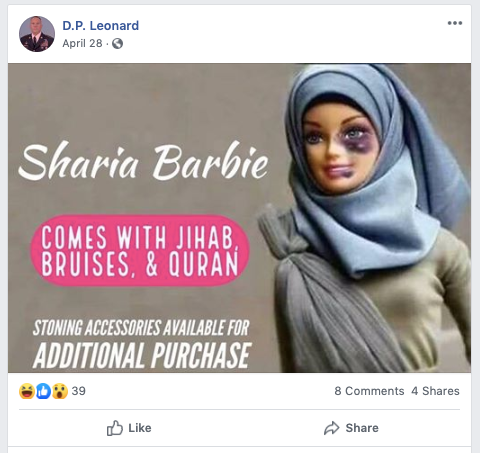Click the Share button label
This screenshot has width=480, height=453.
[x=362, y=428]
